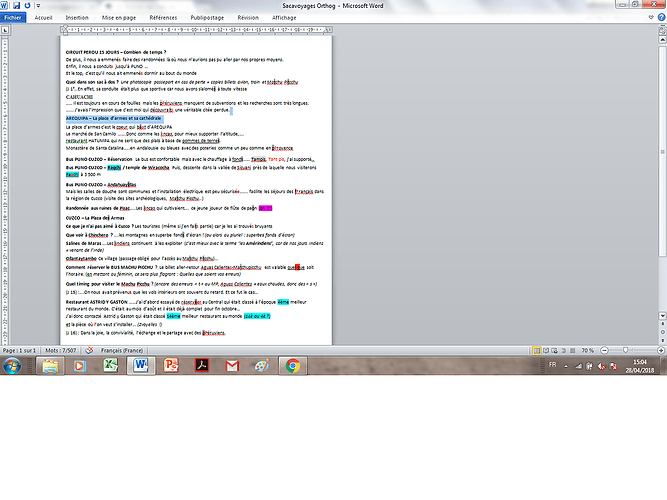This screenshot has height=500, width=667.
Task: Show hidden system tray icons arrow
Action: (x=566, y=366)
